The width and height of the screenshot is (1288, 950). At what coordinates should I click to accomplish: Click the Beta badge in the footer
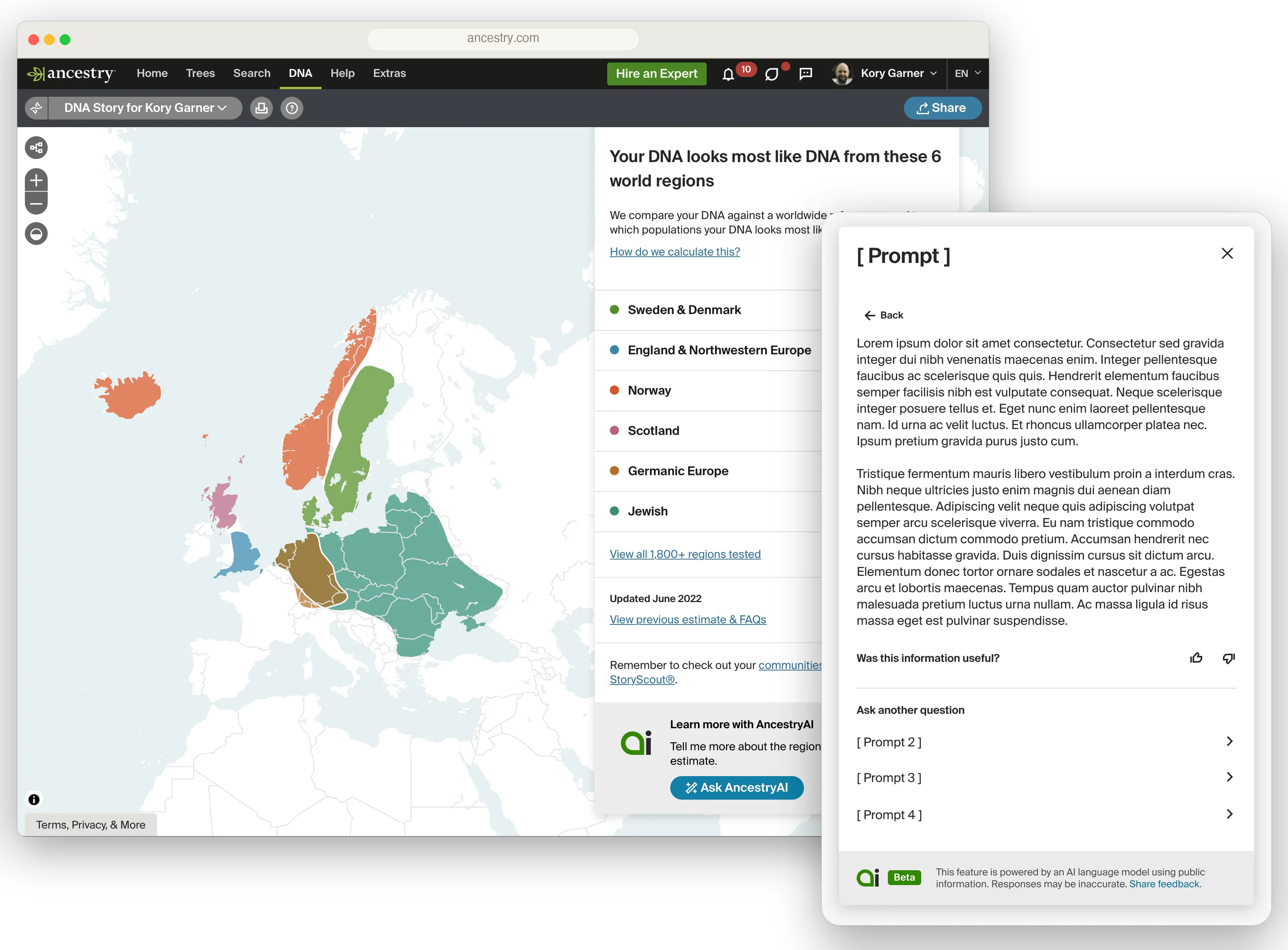(x=904, y=878)
